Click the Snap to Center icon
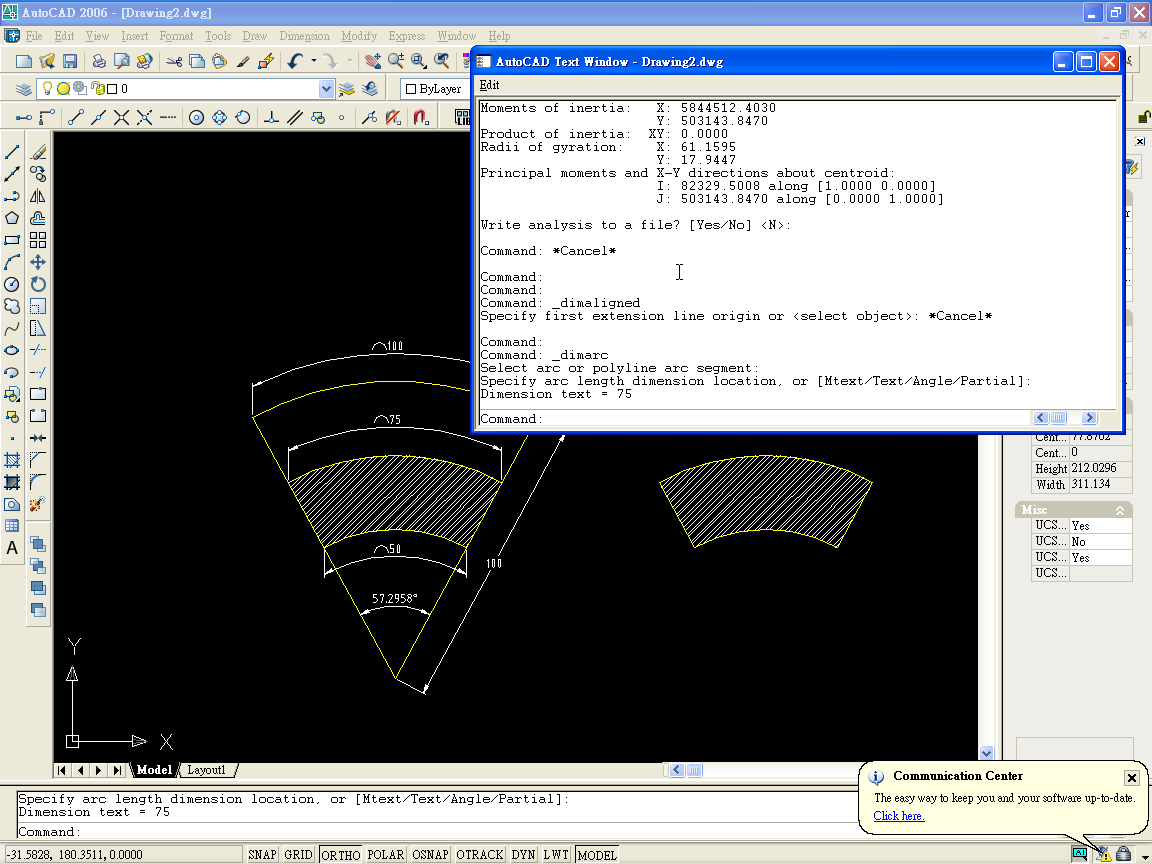 196,118
